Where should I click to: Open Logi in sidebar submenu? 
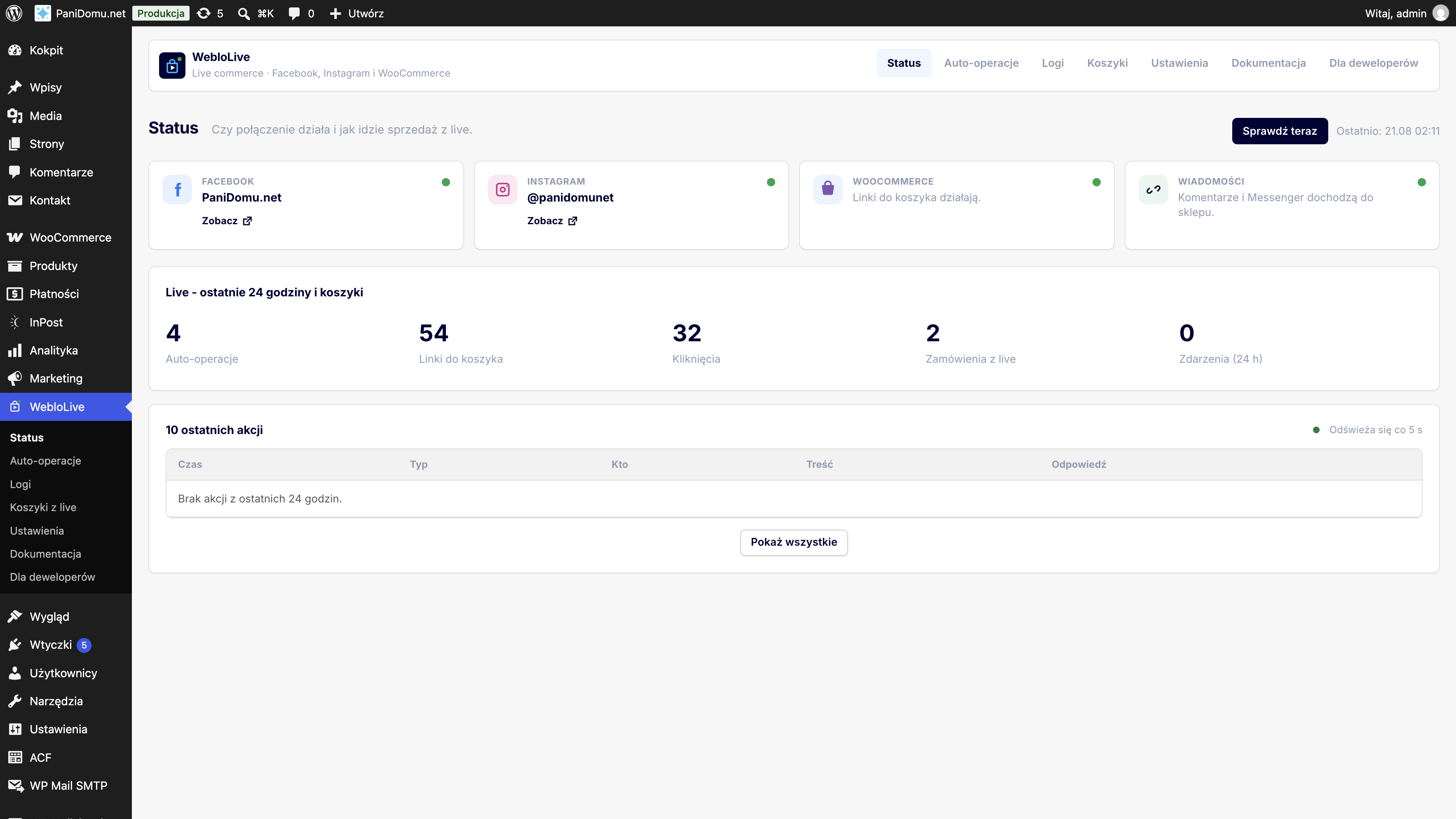click(20, 484)
